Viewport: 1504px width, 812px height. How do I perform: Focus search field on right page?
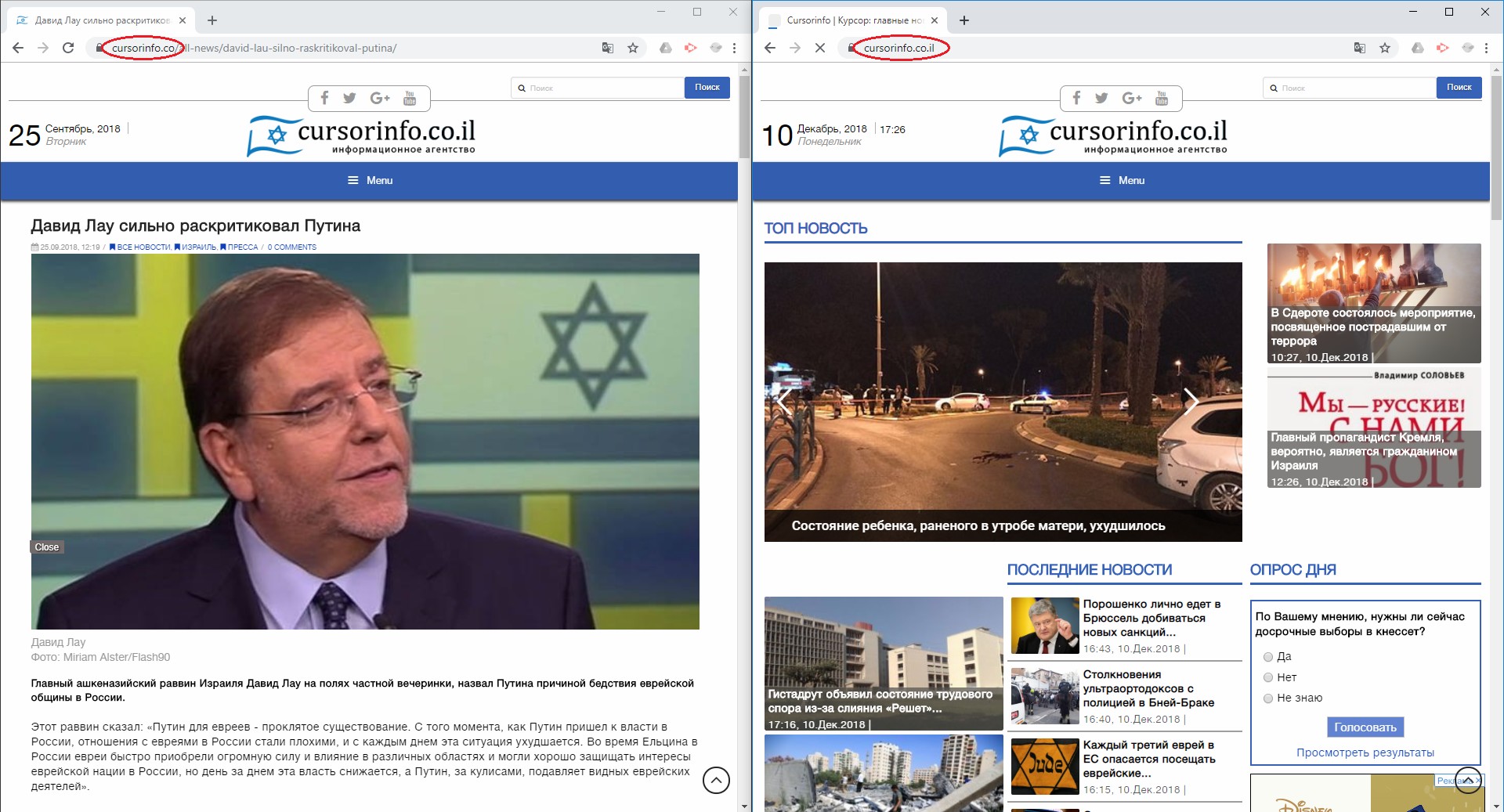pos(1350,88)
